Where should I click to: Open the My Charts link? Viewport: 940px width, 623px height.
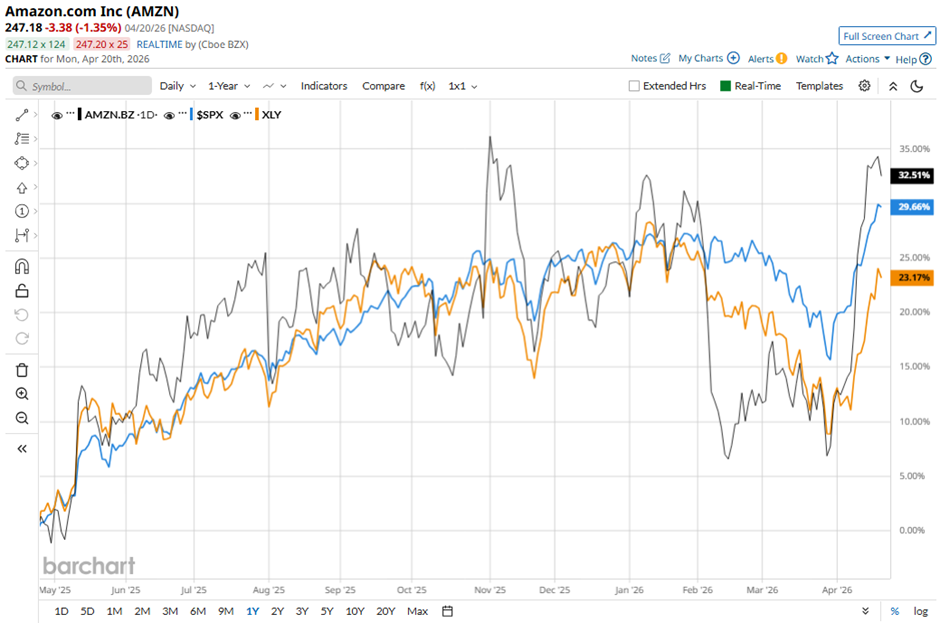point(701,58)
